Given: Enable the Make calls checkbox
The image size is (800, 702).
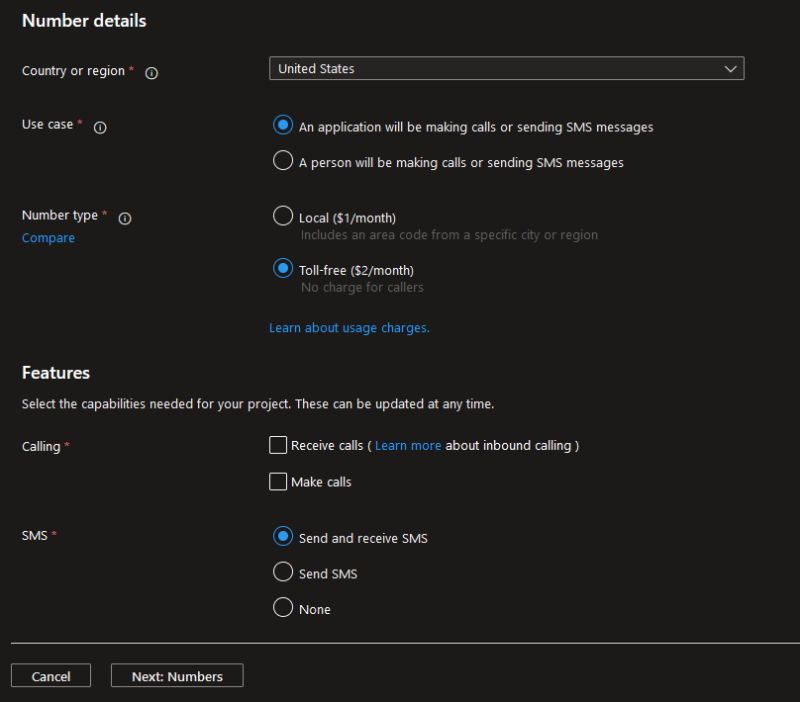Looking at the screenshot, I should coord(278,482).
